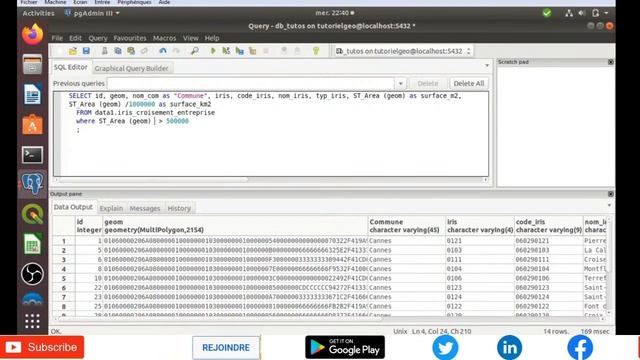Launch QGIS from the dock
640x360 pixels.
click(32, 213)
